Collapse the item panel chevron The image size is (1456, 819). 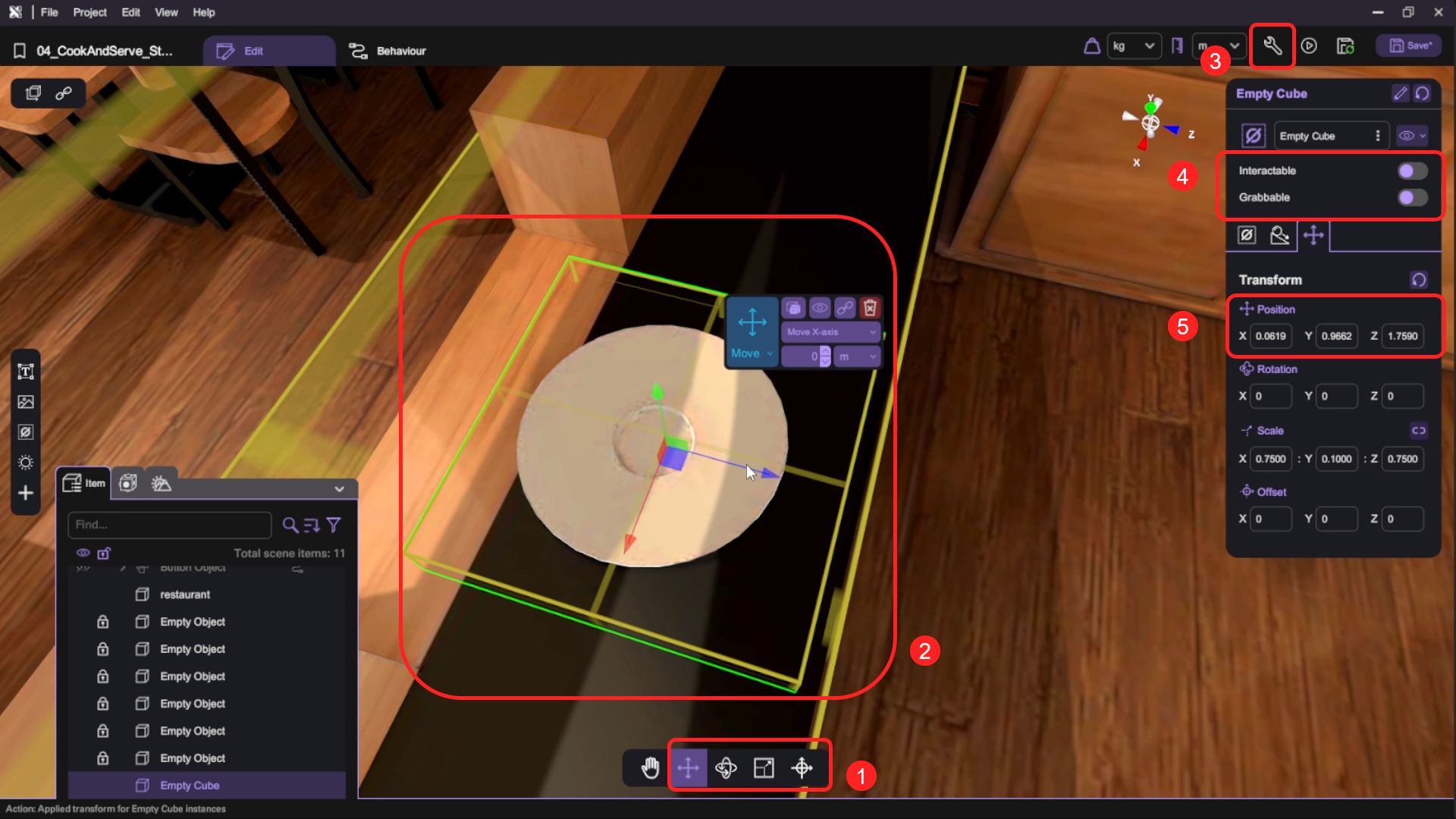[339, 489]
